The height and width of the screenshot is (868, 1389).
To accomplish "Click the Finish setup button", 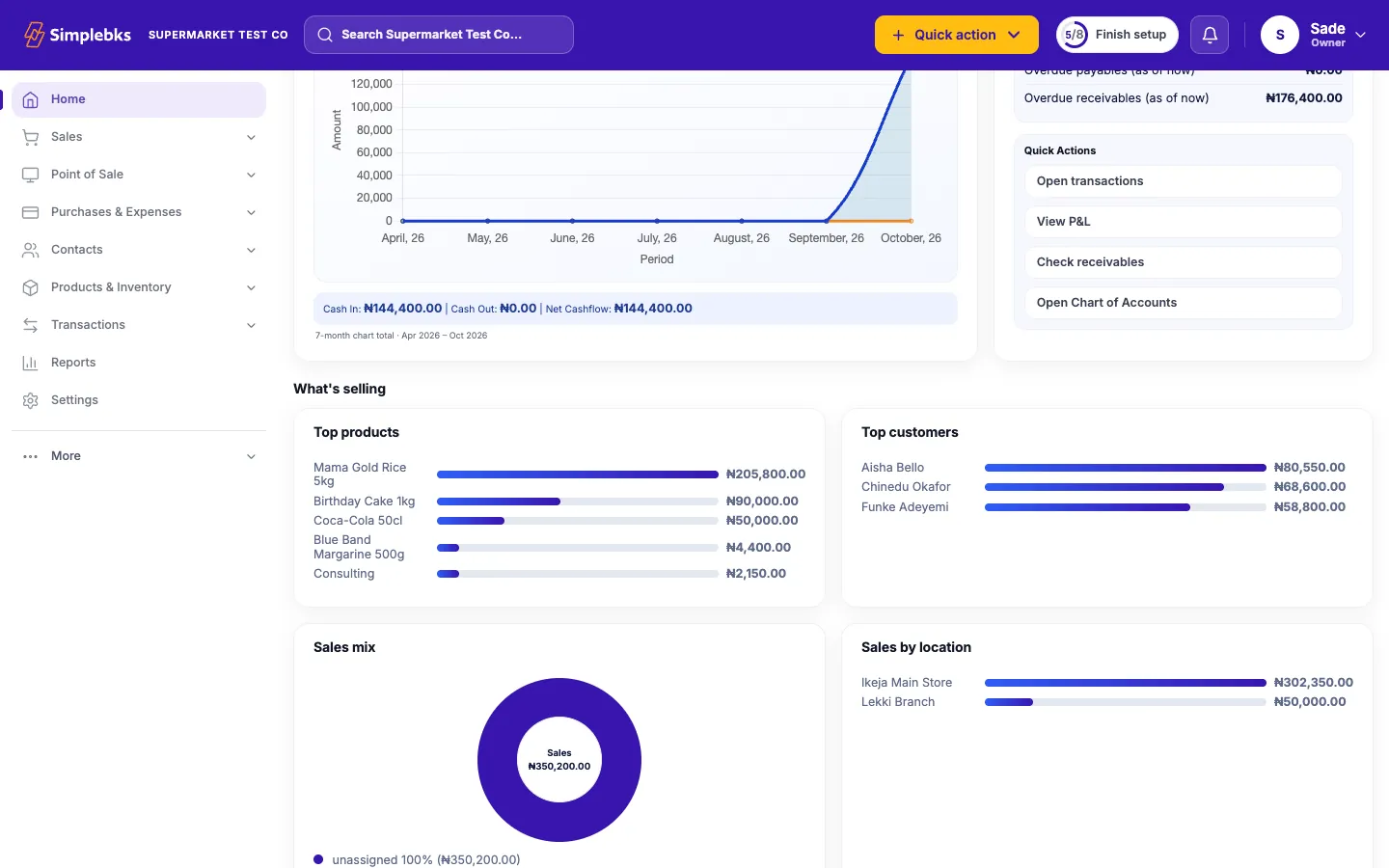I will point(1117,35).
